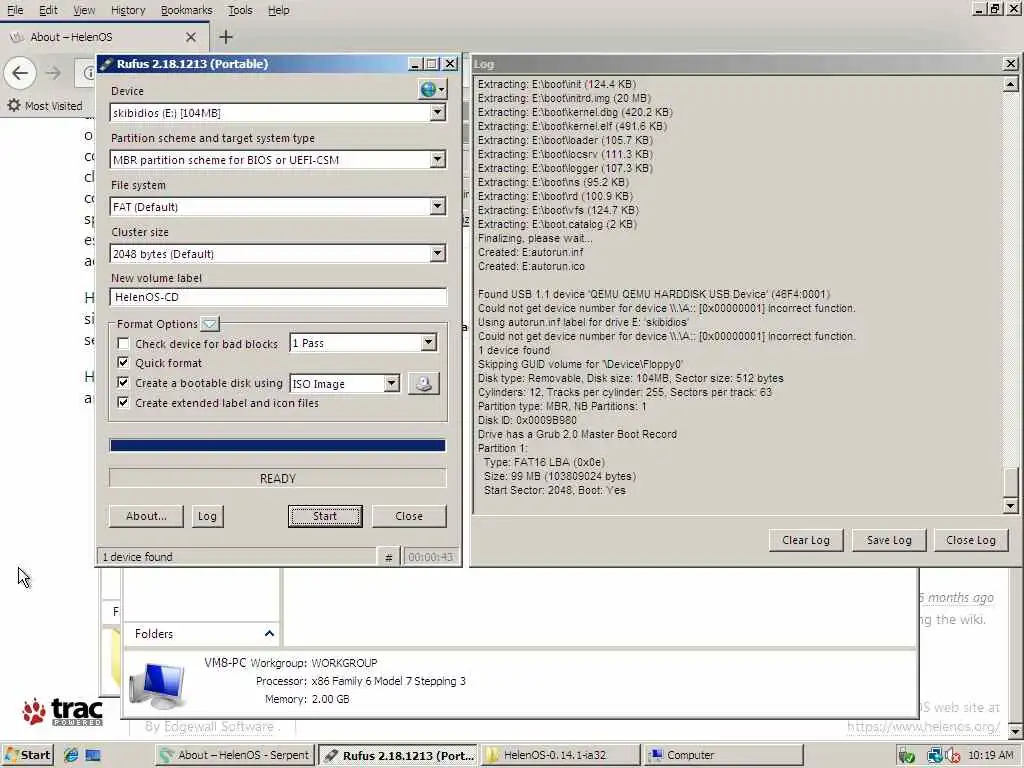Viewport: 1024px width, 768px height.
Task: Switch to Computer taskbar window
Action: [723, 755]
